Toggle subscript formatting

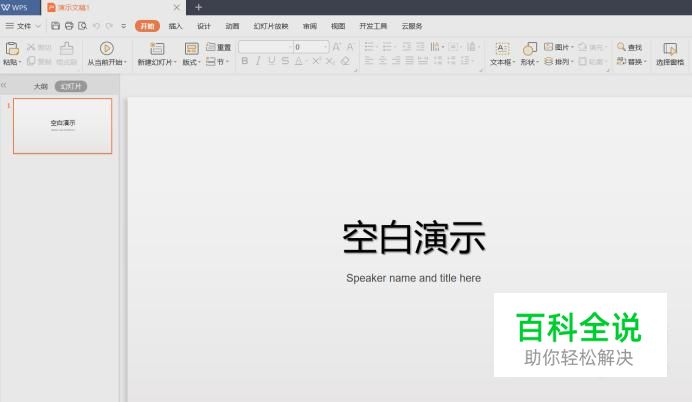point(330,61)
